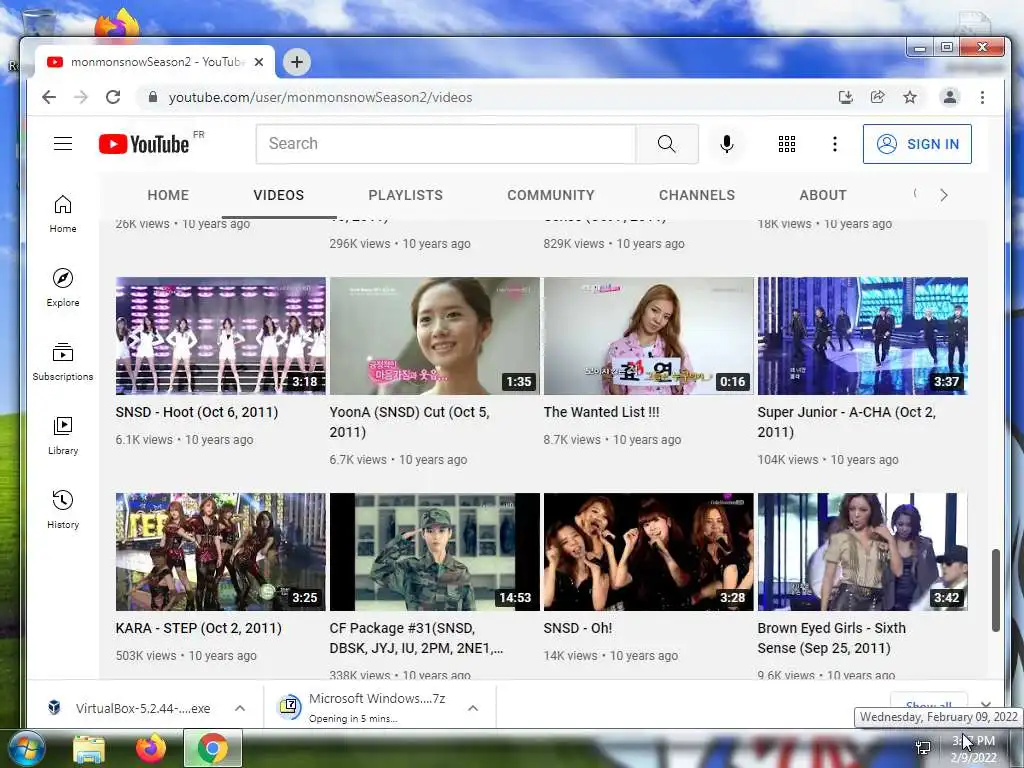Image resolution: width=1024 pixels, height=768 pixels.
Task: Click the SIGN IN button
Action: click(917, 144)
